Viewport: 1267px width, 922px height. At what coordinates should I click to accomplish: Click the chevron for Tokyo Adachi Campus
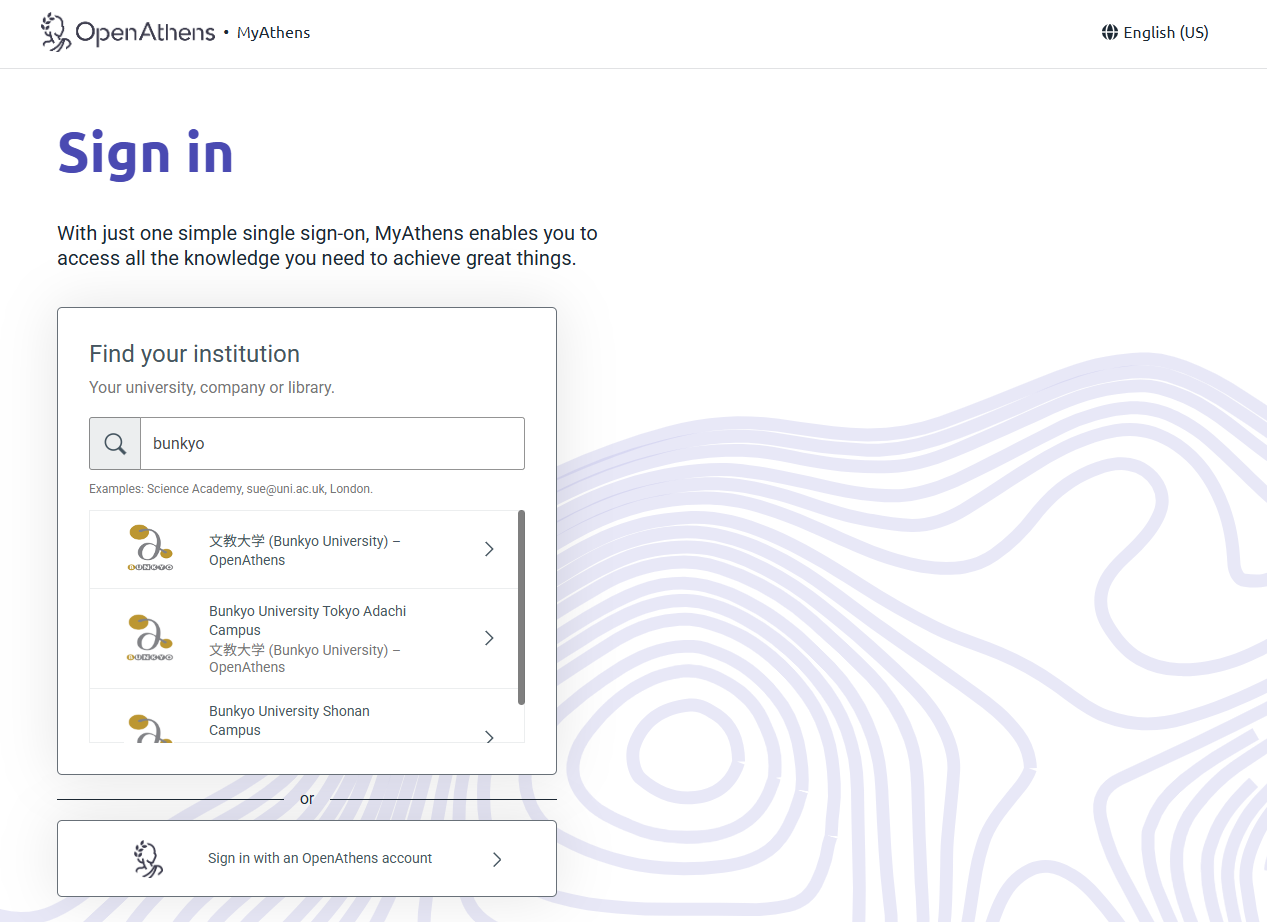coord(489,638)
